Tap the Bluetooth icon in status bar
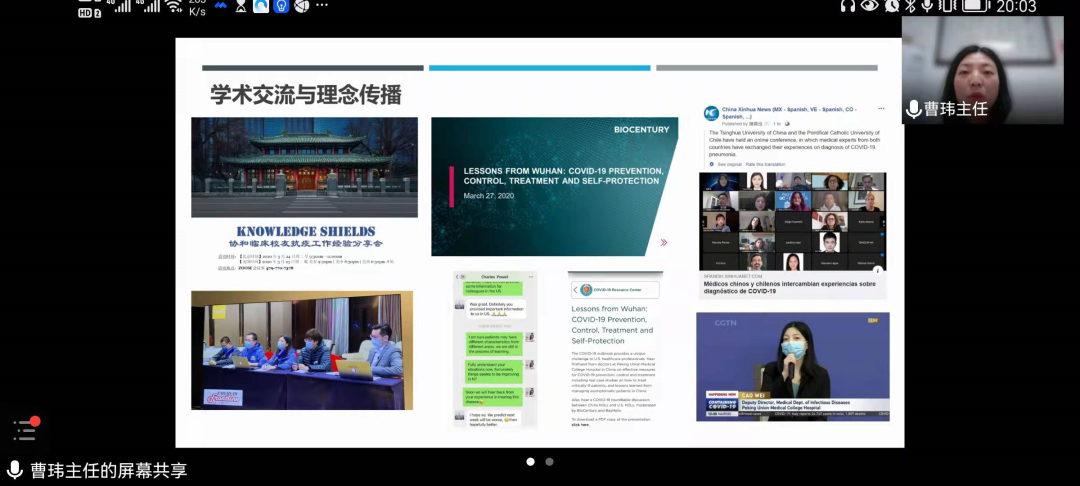 click(910, 7)
